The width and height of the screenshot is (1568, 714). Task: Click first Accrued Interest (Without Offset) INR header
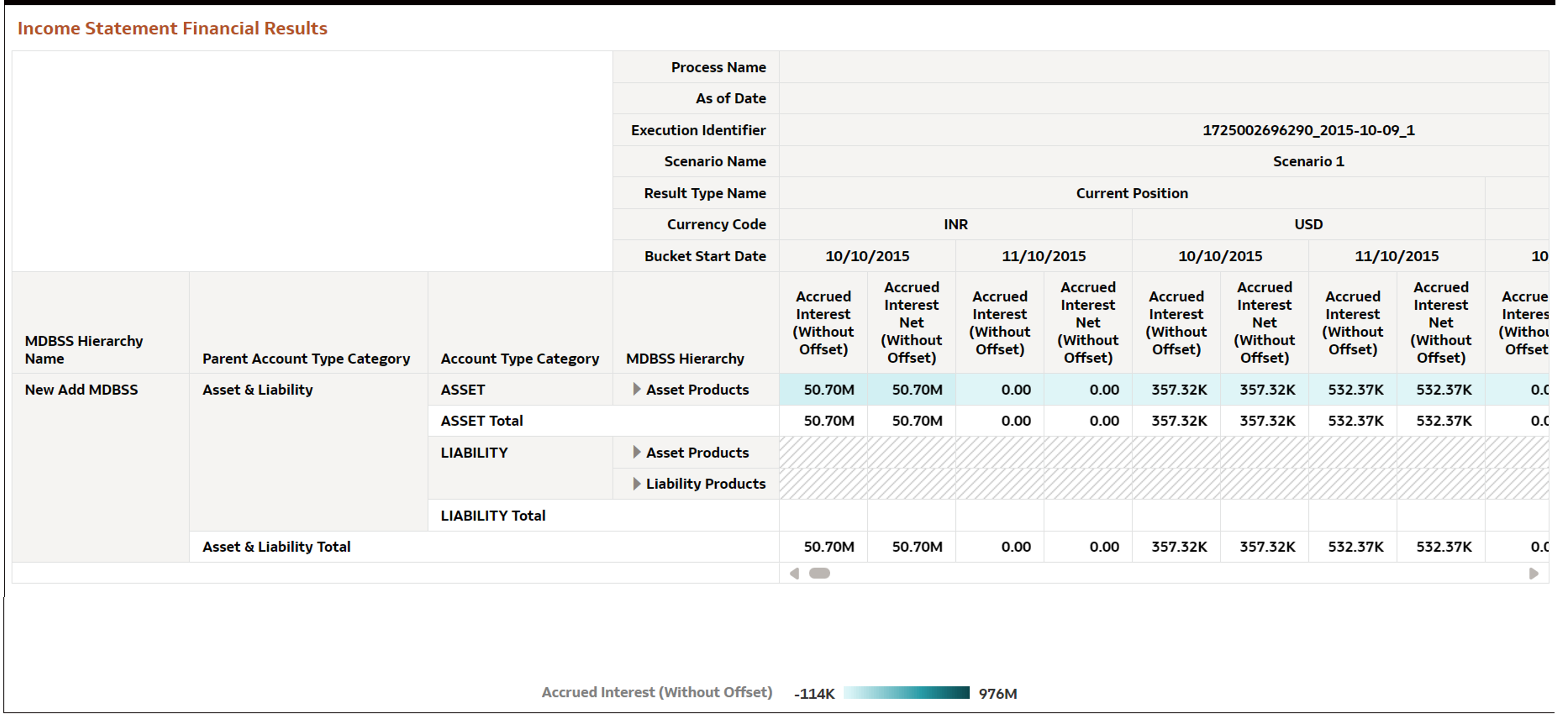(823, 323)
